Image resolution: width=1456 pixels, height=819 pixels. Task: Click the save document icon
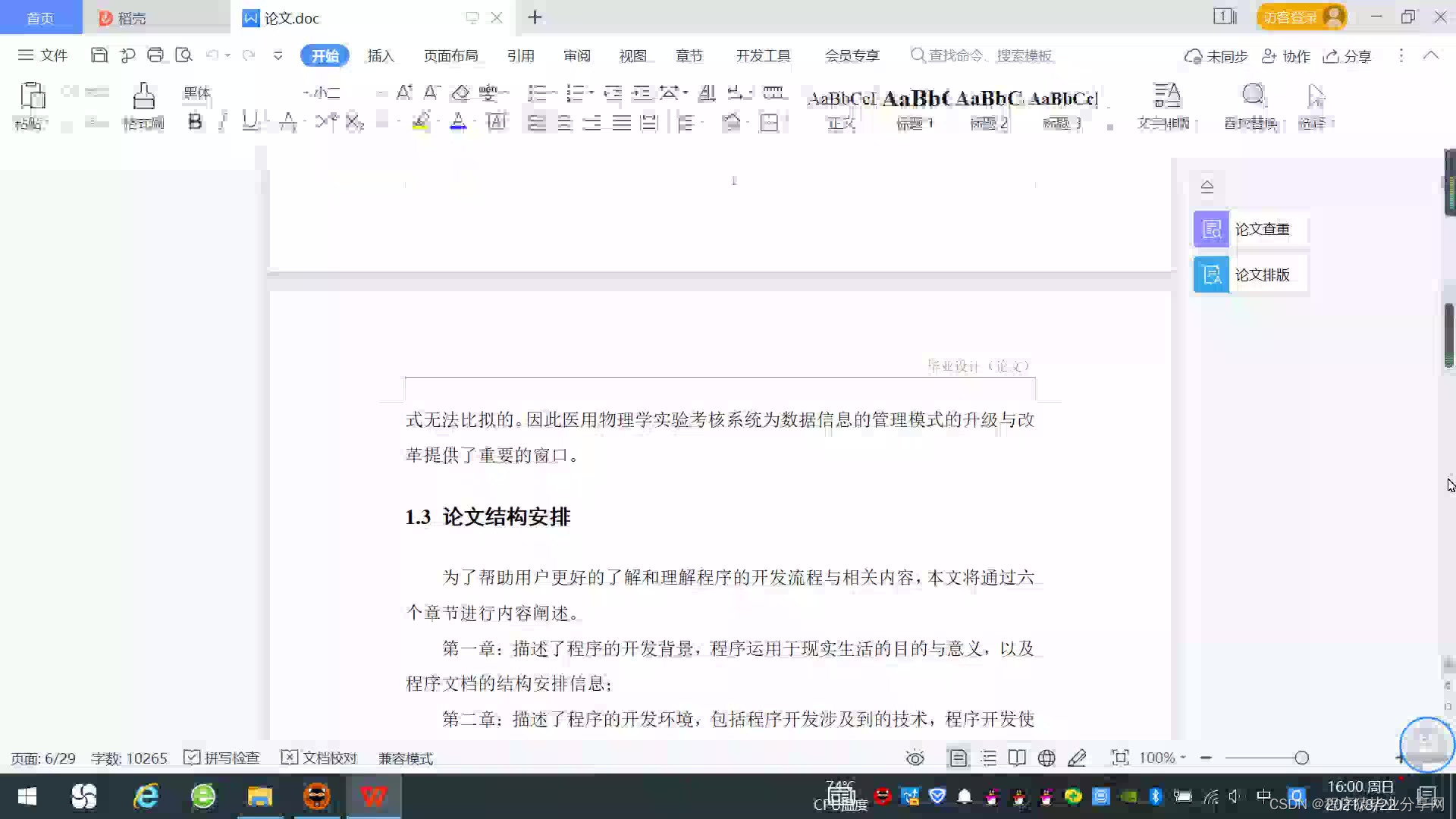[x=99, y=55]
